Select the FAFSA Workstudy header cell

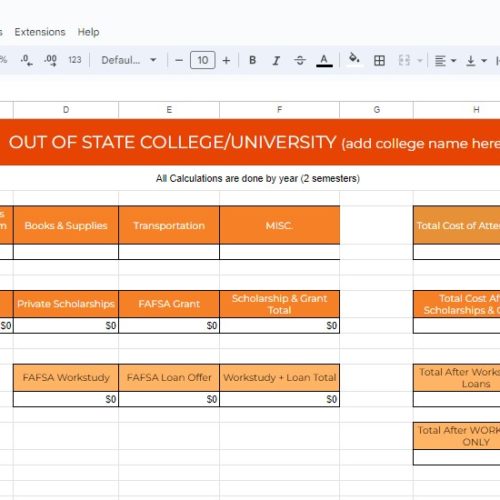tap(66, 377)
